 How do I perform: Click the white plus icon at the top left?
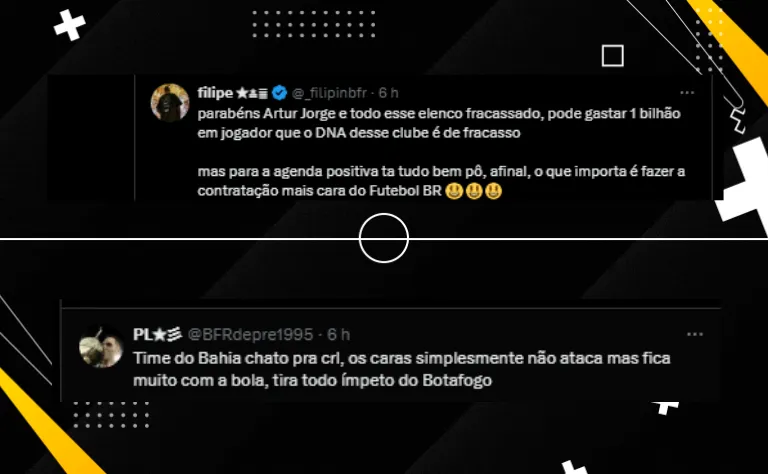coord(70,25)
